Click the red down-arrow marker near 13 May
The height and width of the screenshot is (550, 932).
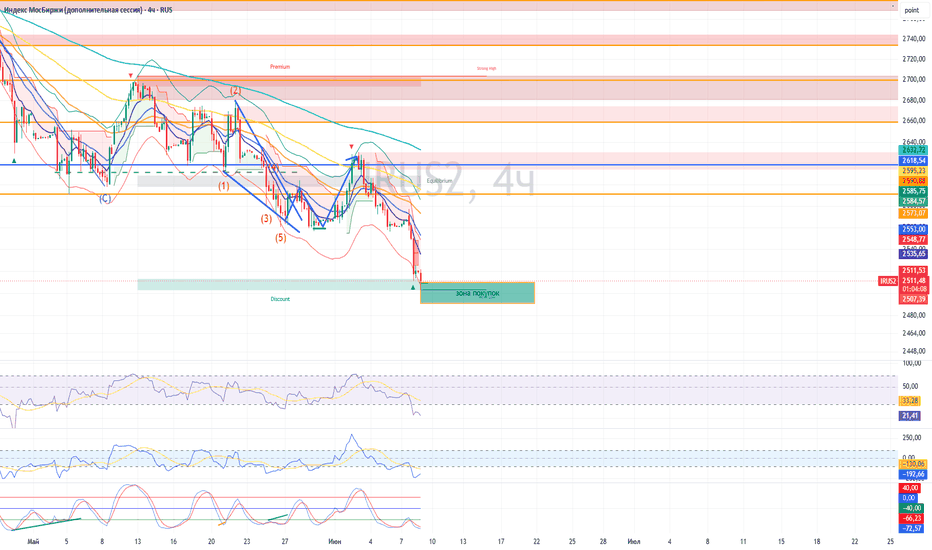click(131, 76)
